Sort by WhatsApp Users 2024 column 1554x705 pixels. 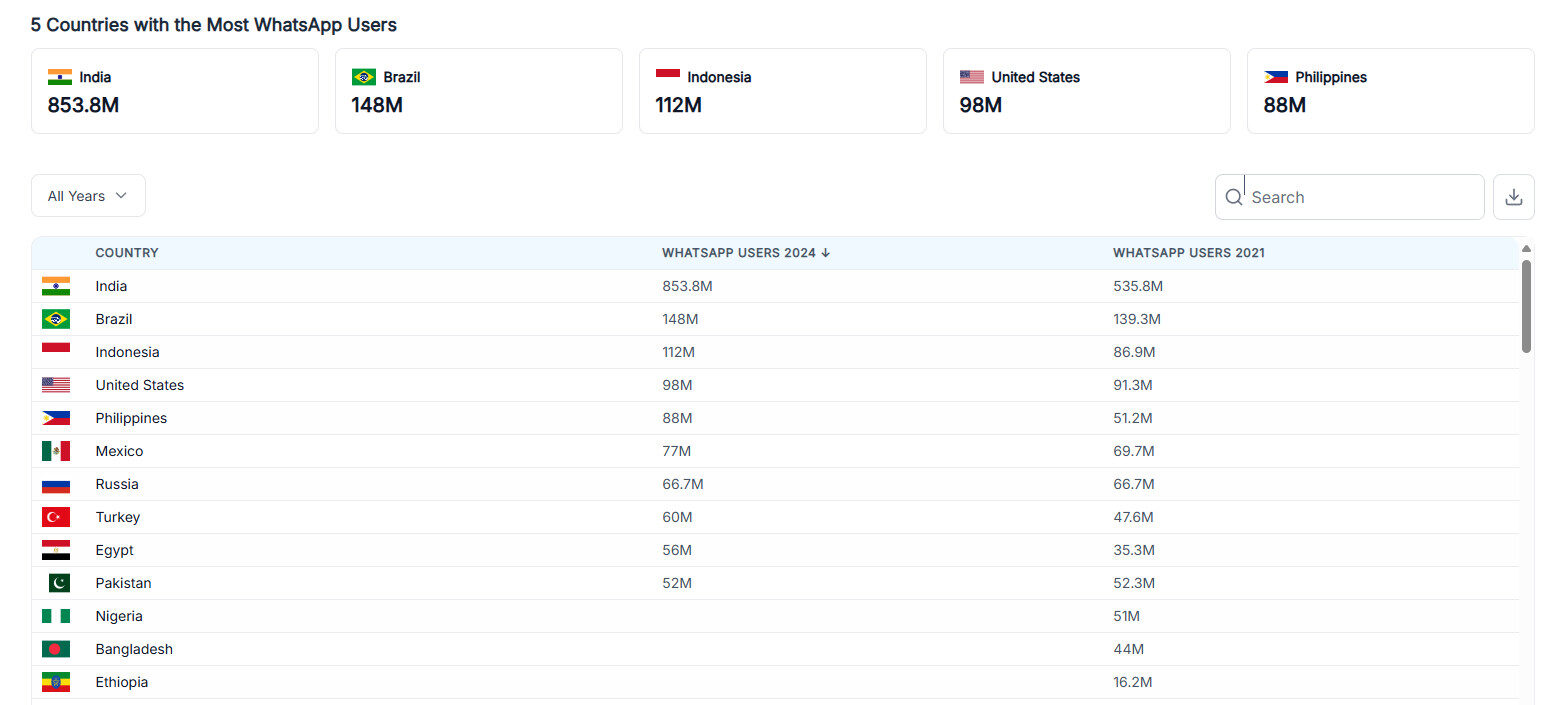tap(745, 253)
